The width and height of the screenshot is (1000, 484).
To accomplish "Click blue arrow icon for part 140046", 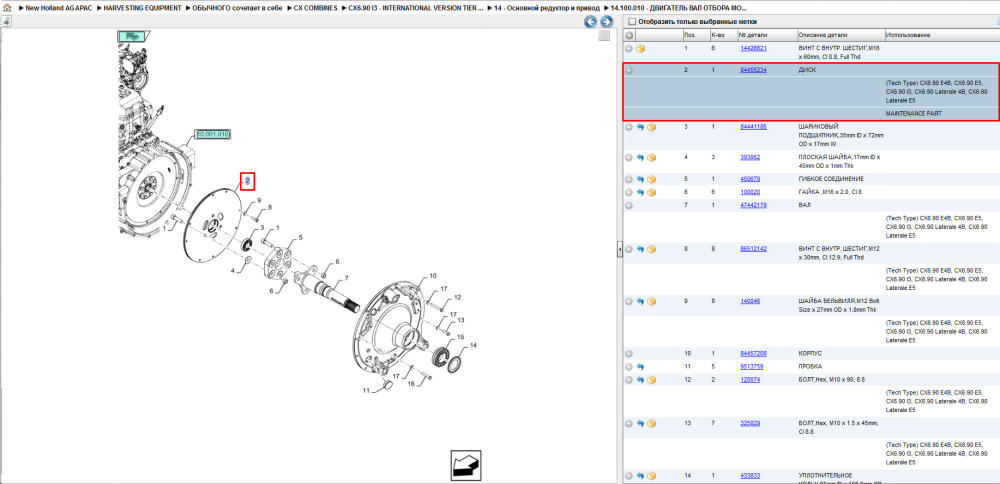I will click(x=641, y=301).
